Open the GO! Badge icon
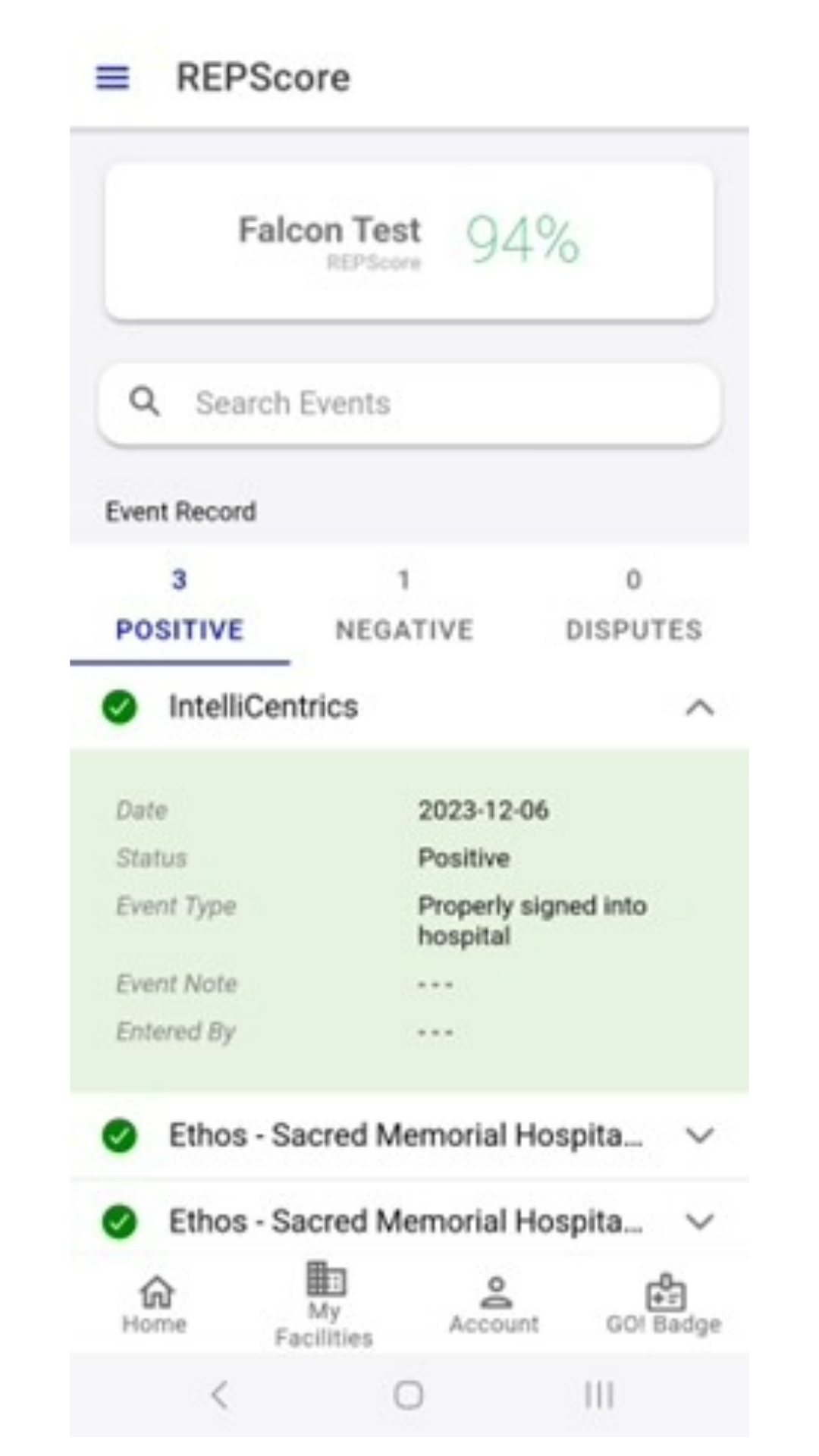 pos(665,1293)
